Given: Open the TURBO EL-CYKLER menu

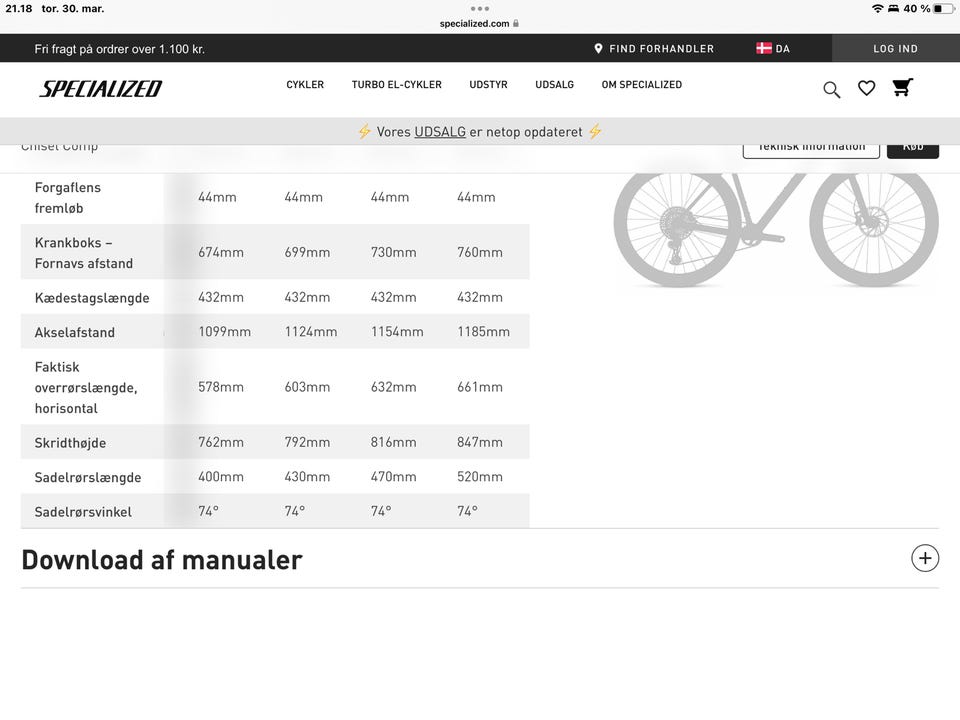Looking at the screenshot, I should (397, 84).
